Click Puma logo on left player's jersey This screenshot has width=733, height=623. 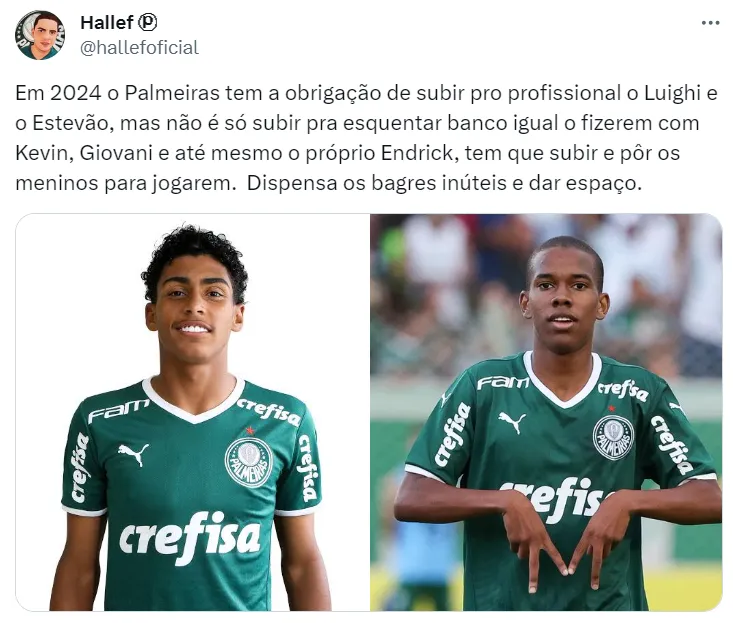133,453
